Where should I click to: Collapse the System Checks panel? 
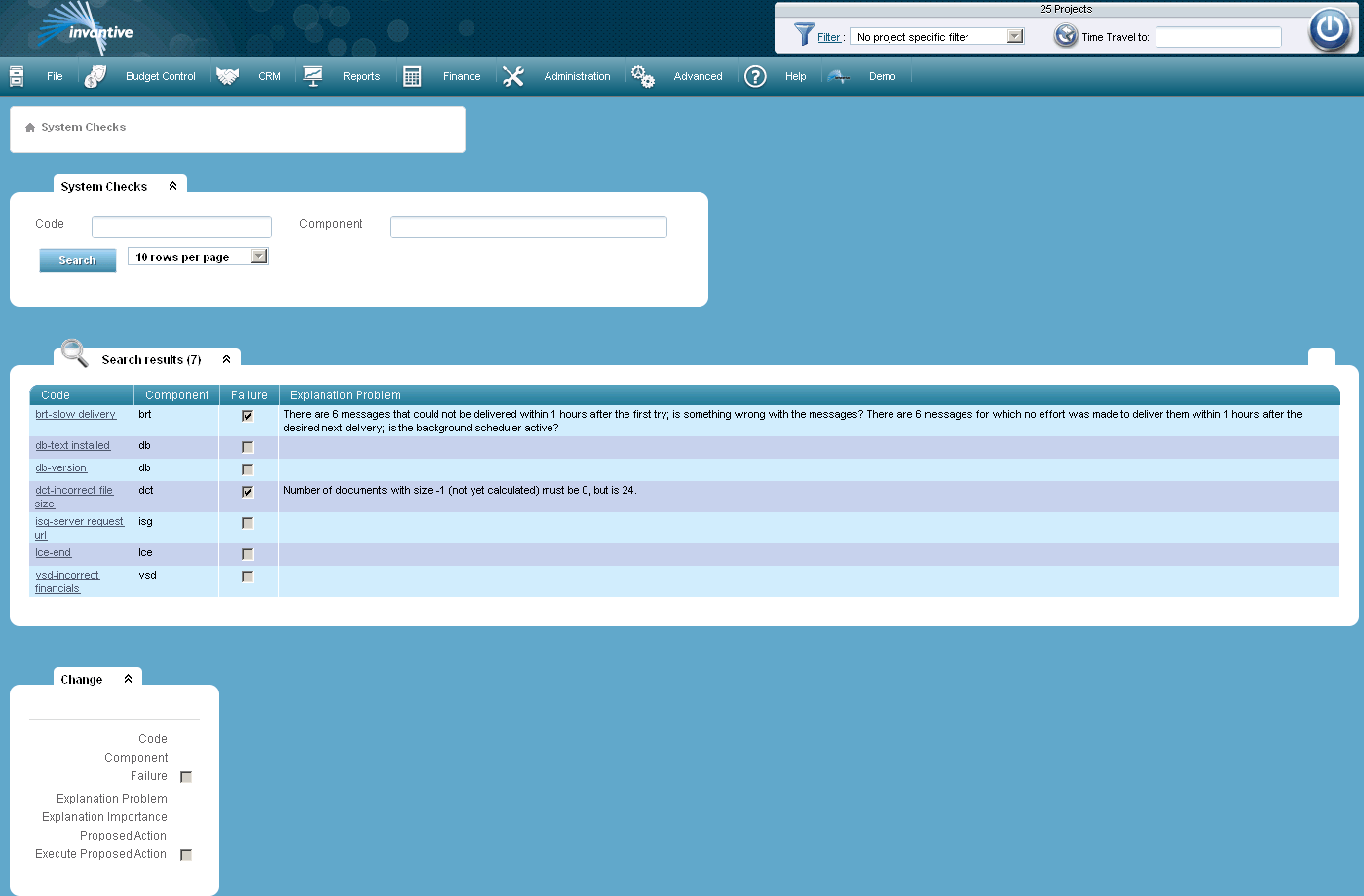pos(173,185)
